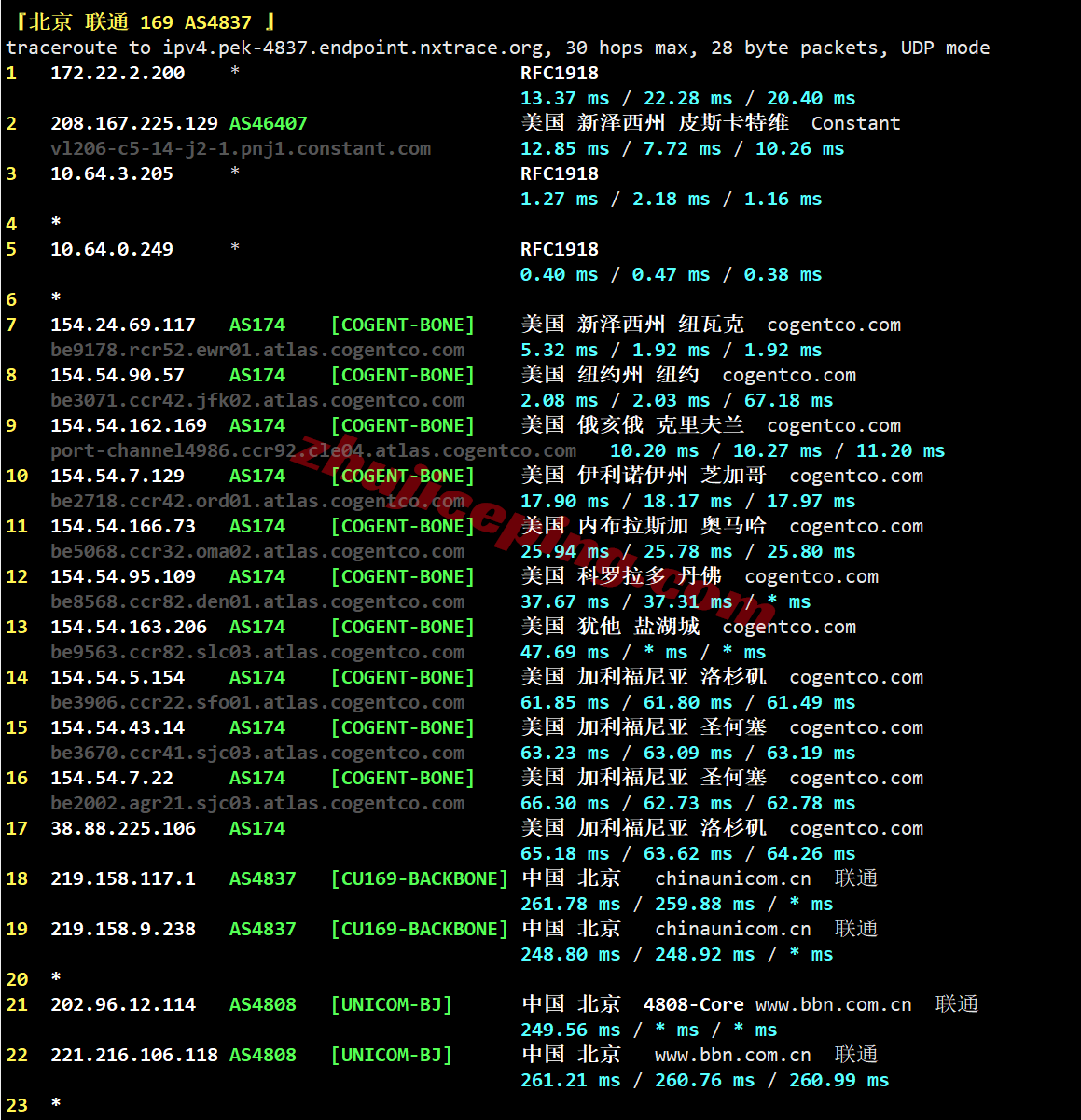Select latency 47.69 ms on hop 13

point(565,652)
